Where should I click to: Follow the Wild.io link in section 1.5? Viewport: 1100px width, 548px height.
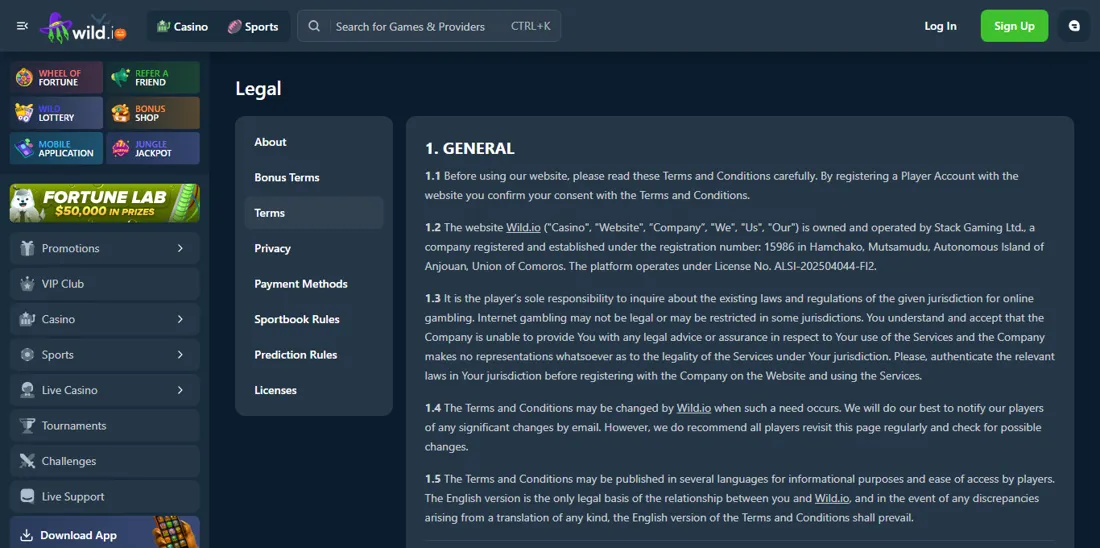832,499
